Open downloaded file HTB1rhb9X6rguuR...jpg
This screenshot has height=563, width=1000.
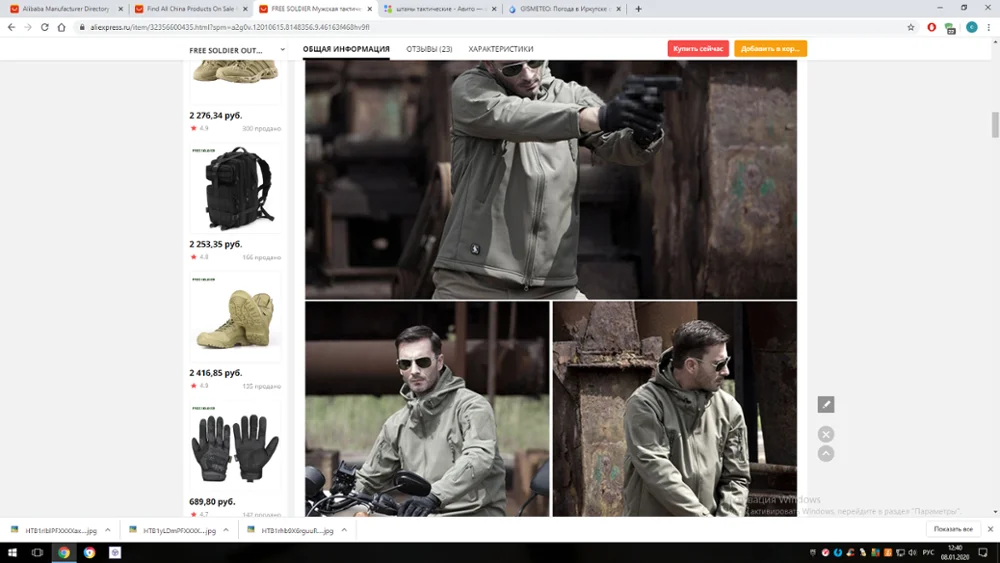(x=290, y=530)
